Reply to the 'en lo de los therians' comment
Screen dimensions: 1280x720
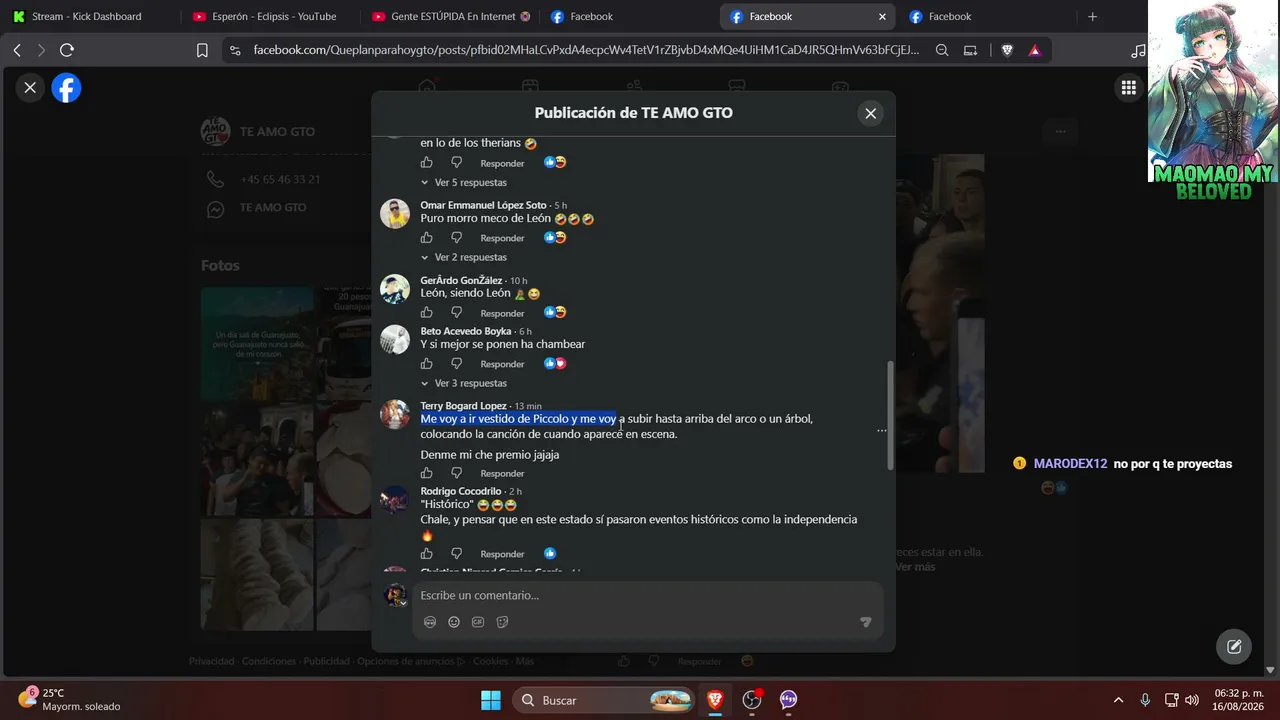502,162
